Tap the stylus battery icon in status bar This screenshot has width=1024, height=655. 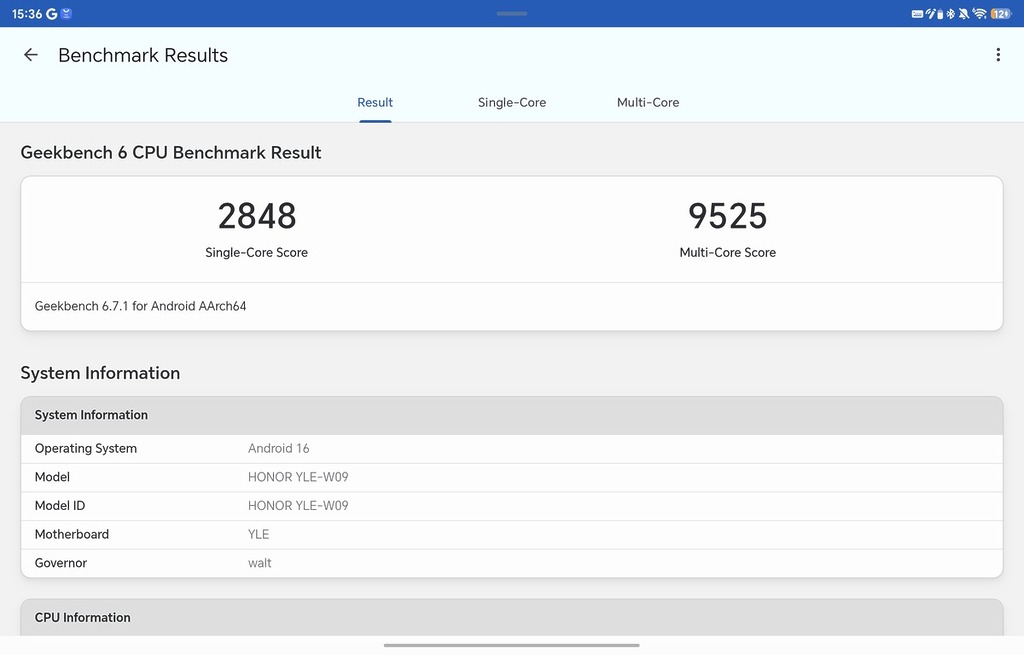940,14
